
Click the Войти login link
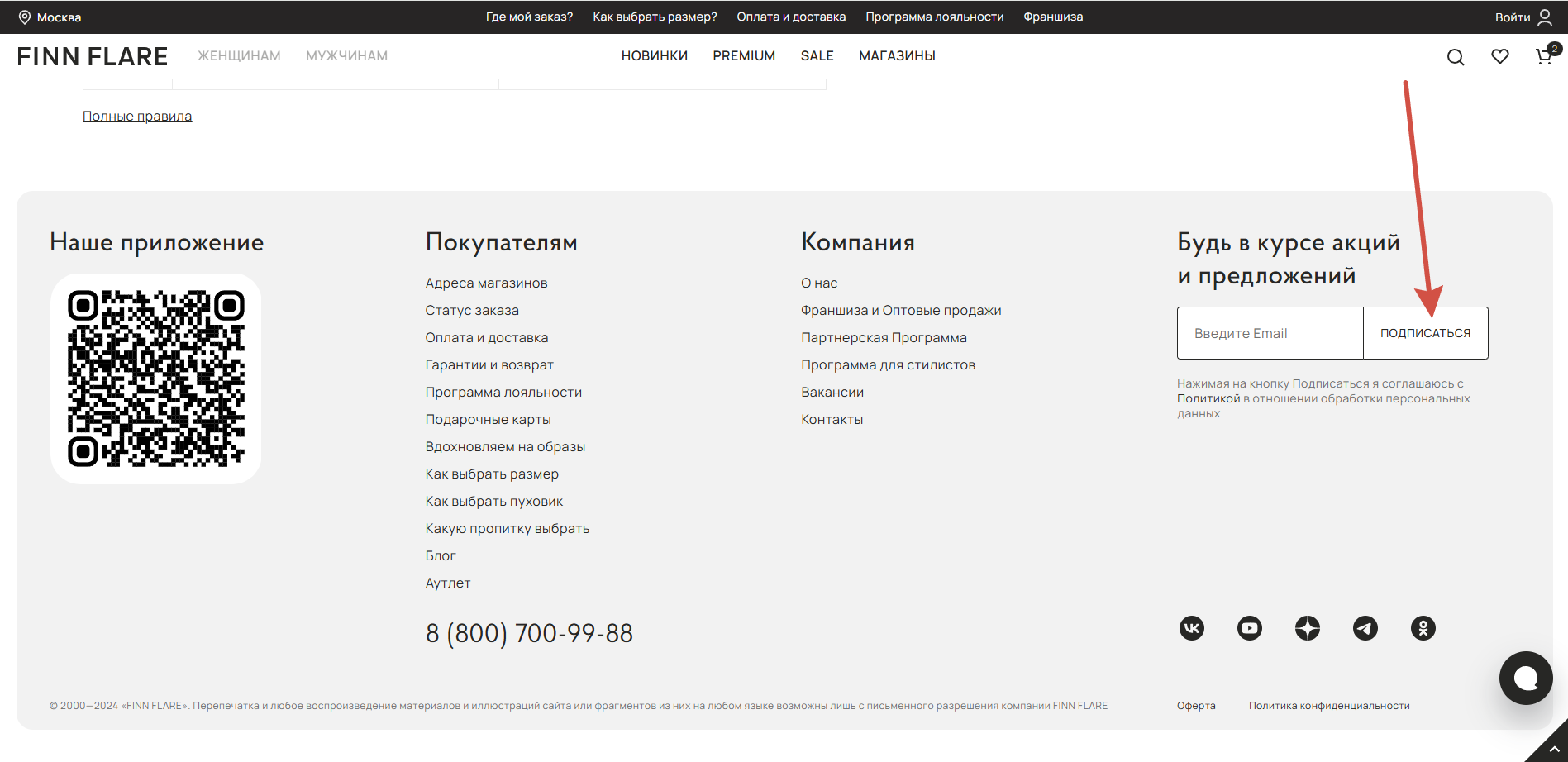pyautogui.click(x=1513, y=17)
